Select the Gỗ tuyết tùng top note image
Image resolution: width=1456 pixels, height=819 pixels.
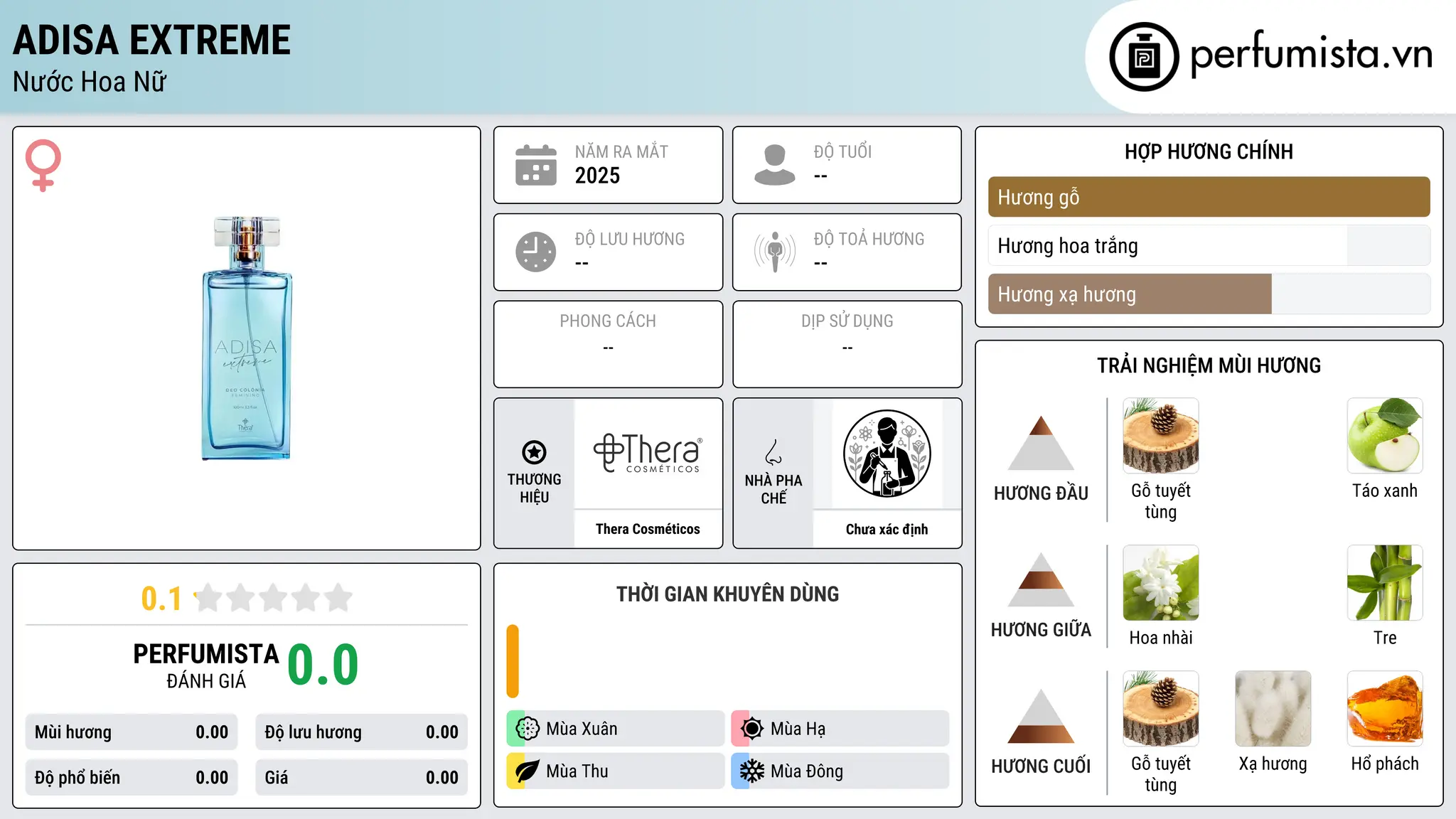(1160, 436)
